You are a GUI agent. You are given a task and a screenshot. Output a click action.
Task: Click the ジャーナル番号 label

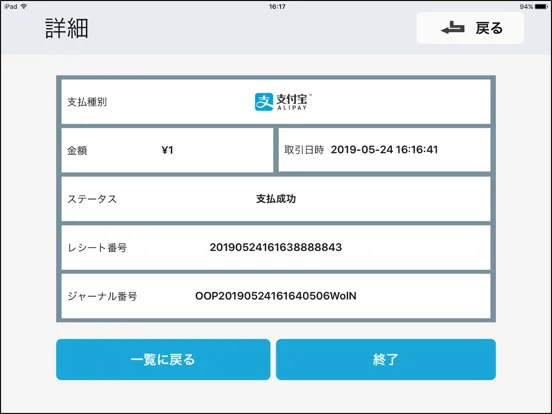pyautogui.click(x=102, y=296)
